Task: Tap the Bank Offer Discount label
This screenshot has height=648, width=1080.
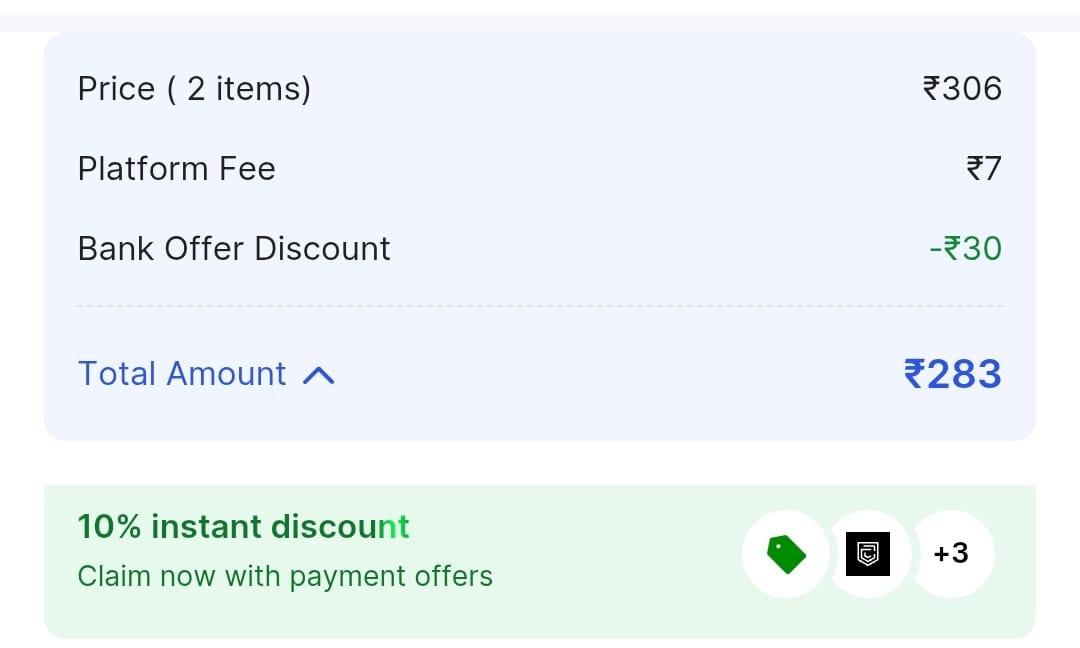Action: [234, 248]
